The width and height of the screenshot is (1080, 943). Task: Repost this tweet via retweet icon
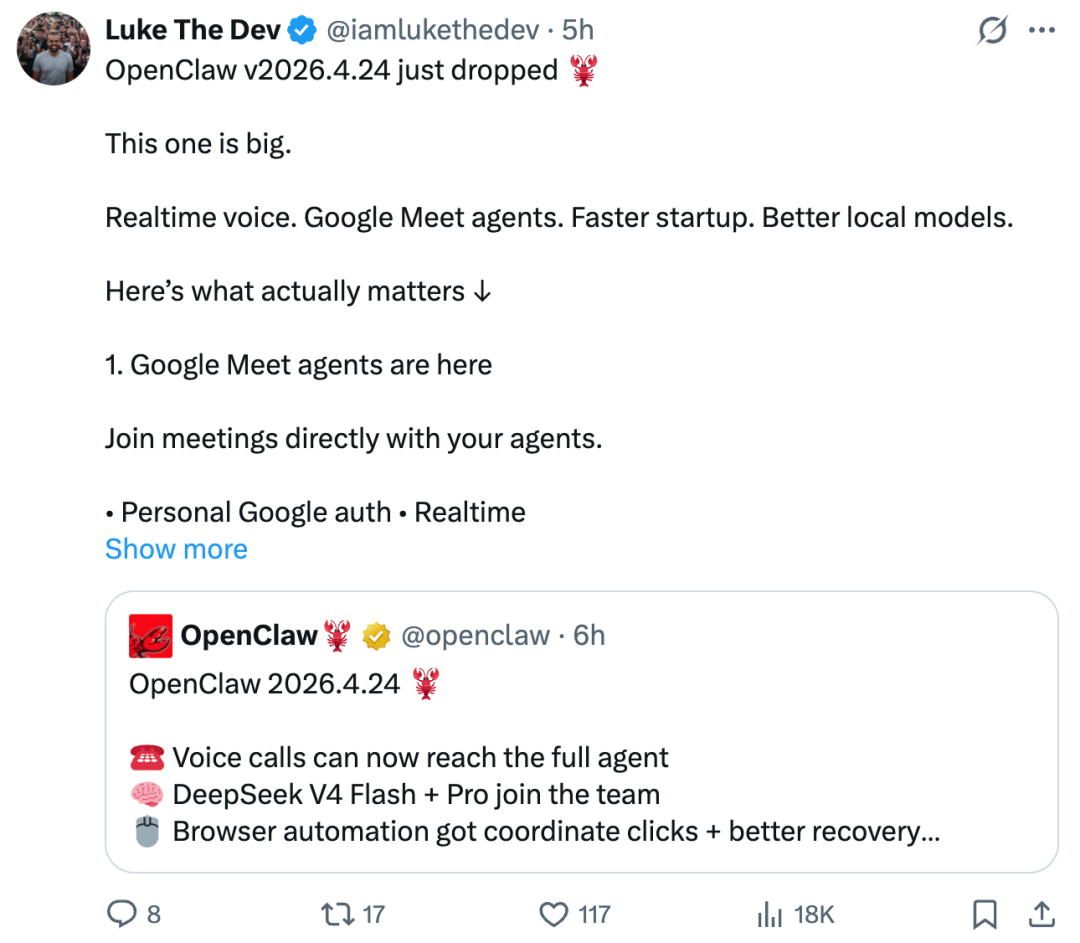pyautogui.click(x=333, y=913)
